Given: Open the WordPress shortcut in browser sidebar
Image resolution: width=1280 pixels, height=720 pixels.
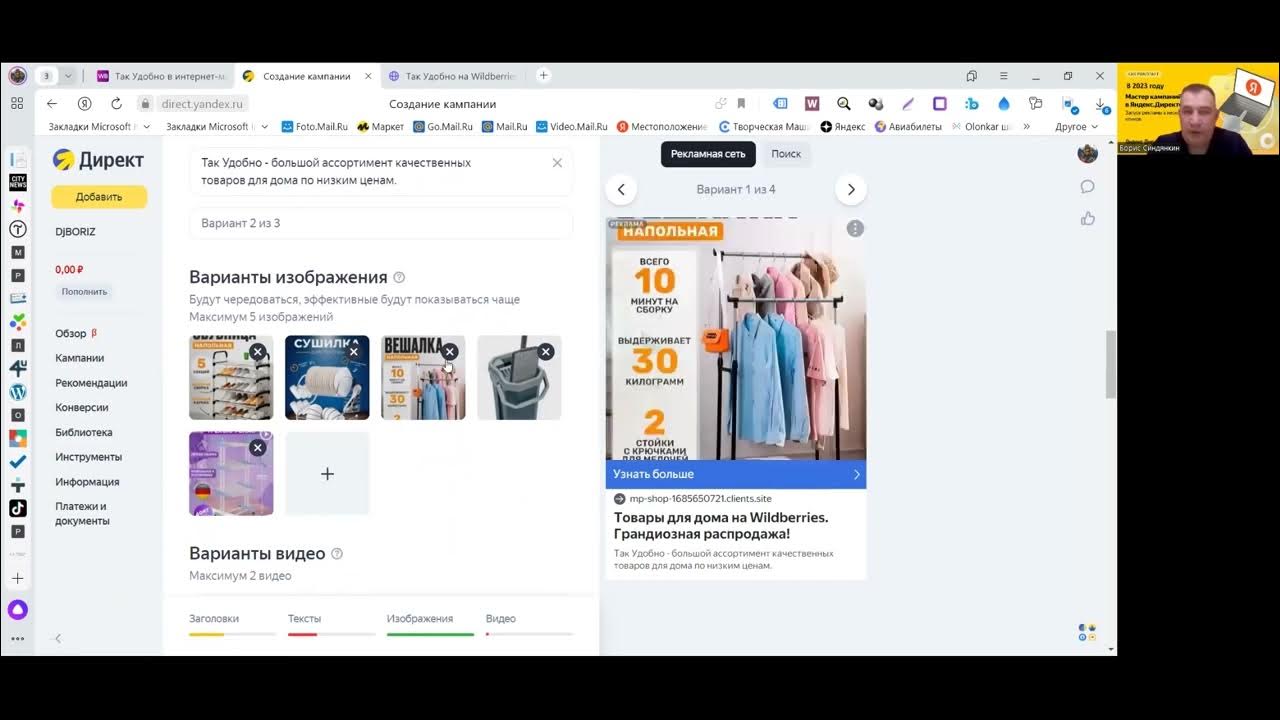Looking at the screenshot, I should [18, 392].
